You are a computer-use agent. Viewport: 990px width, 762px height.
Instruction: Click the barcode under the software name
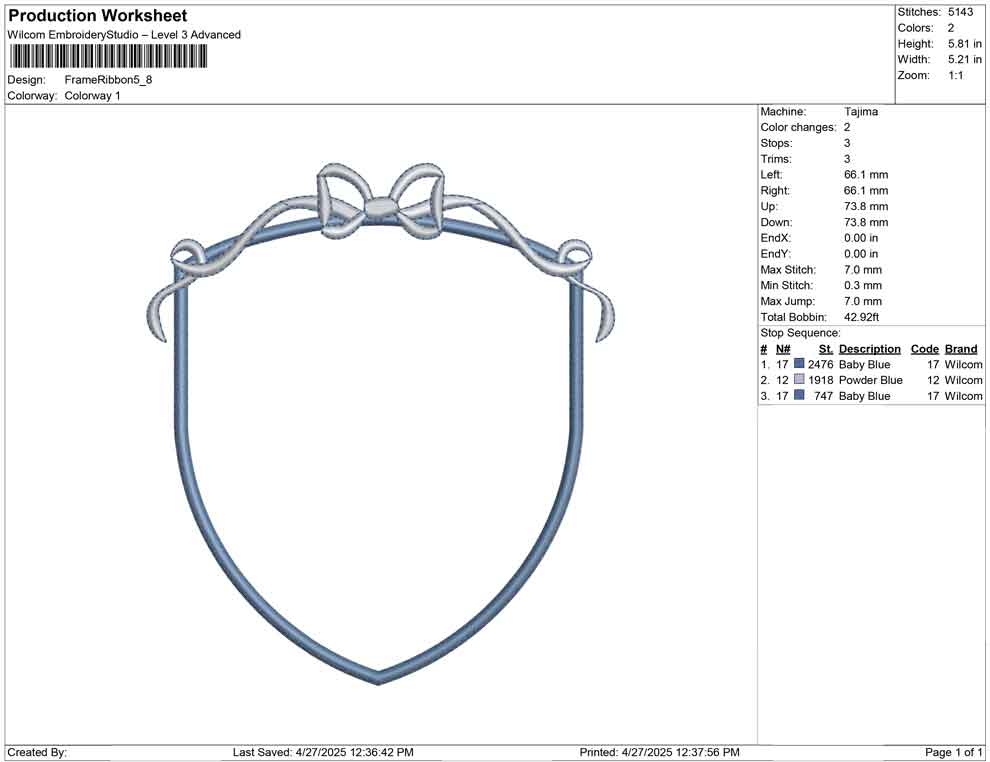point(107,57)
